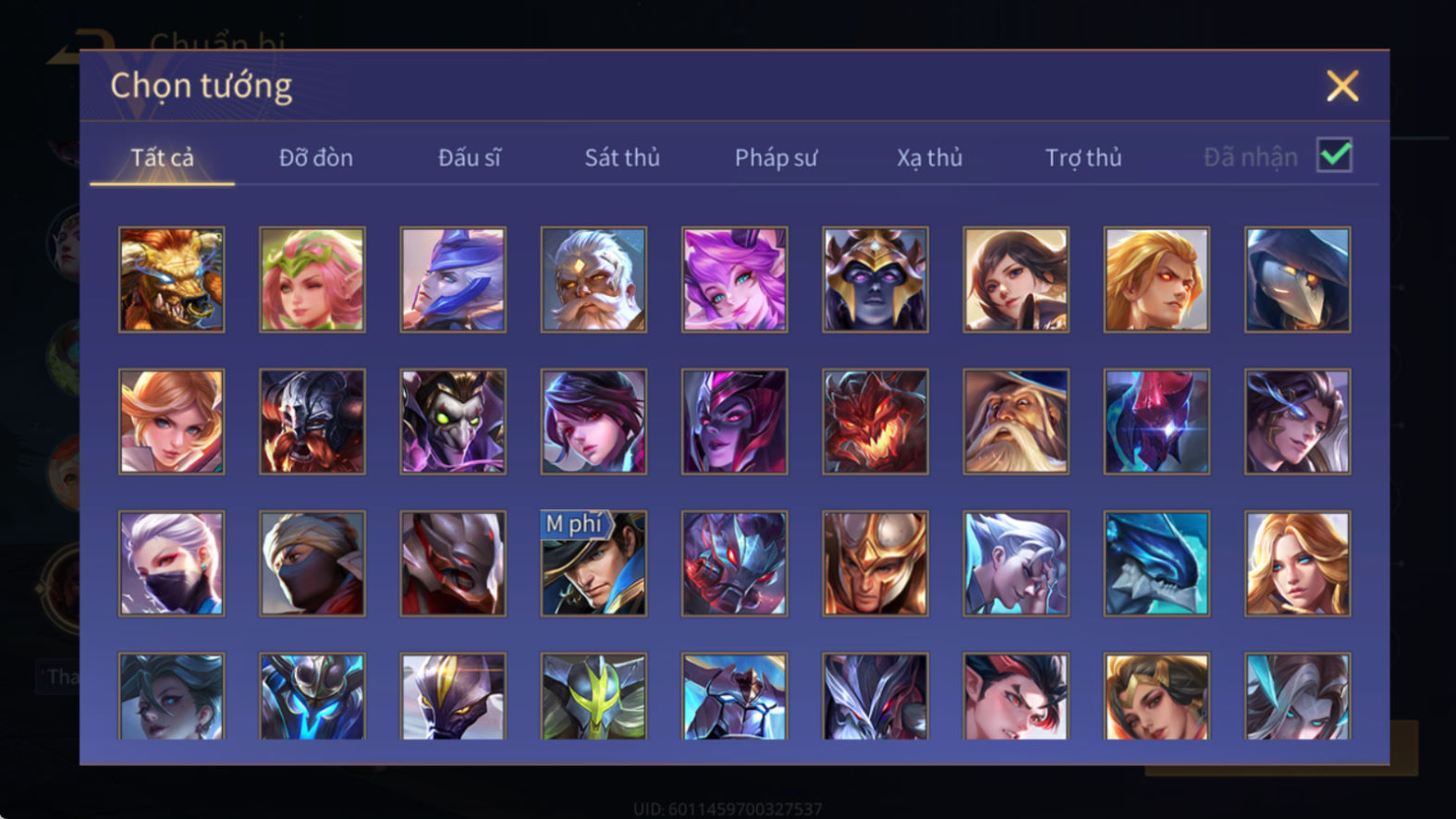
Task: Show the 'Xạ thủ' heroes tab
Action: [x=929, y=158]
